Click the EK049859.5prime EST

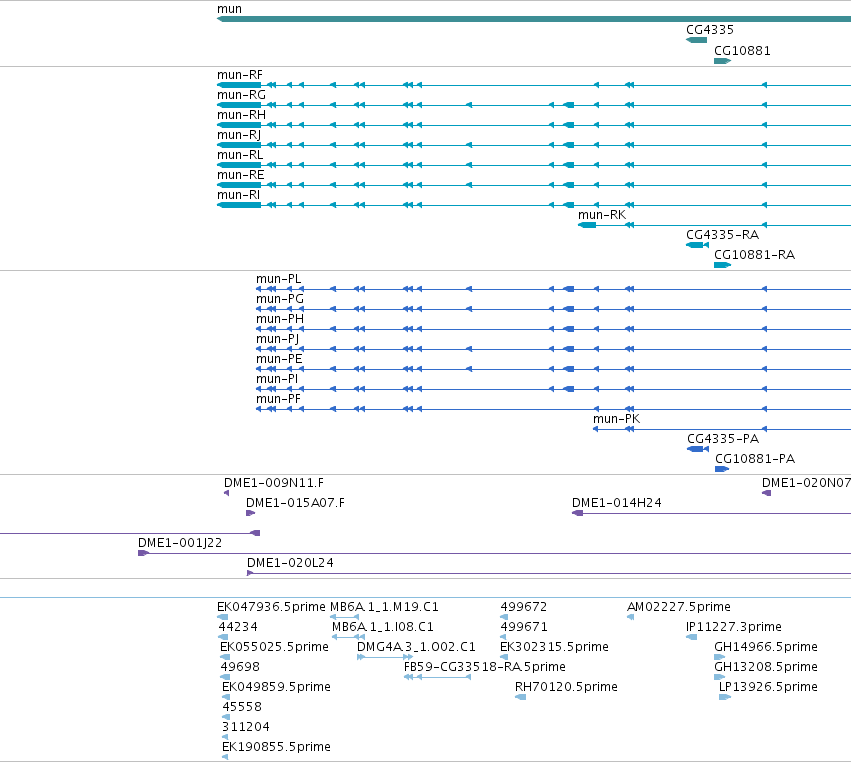(x=226, y=697)
